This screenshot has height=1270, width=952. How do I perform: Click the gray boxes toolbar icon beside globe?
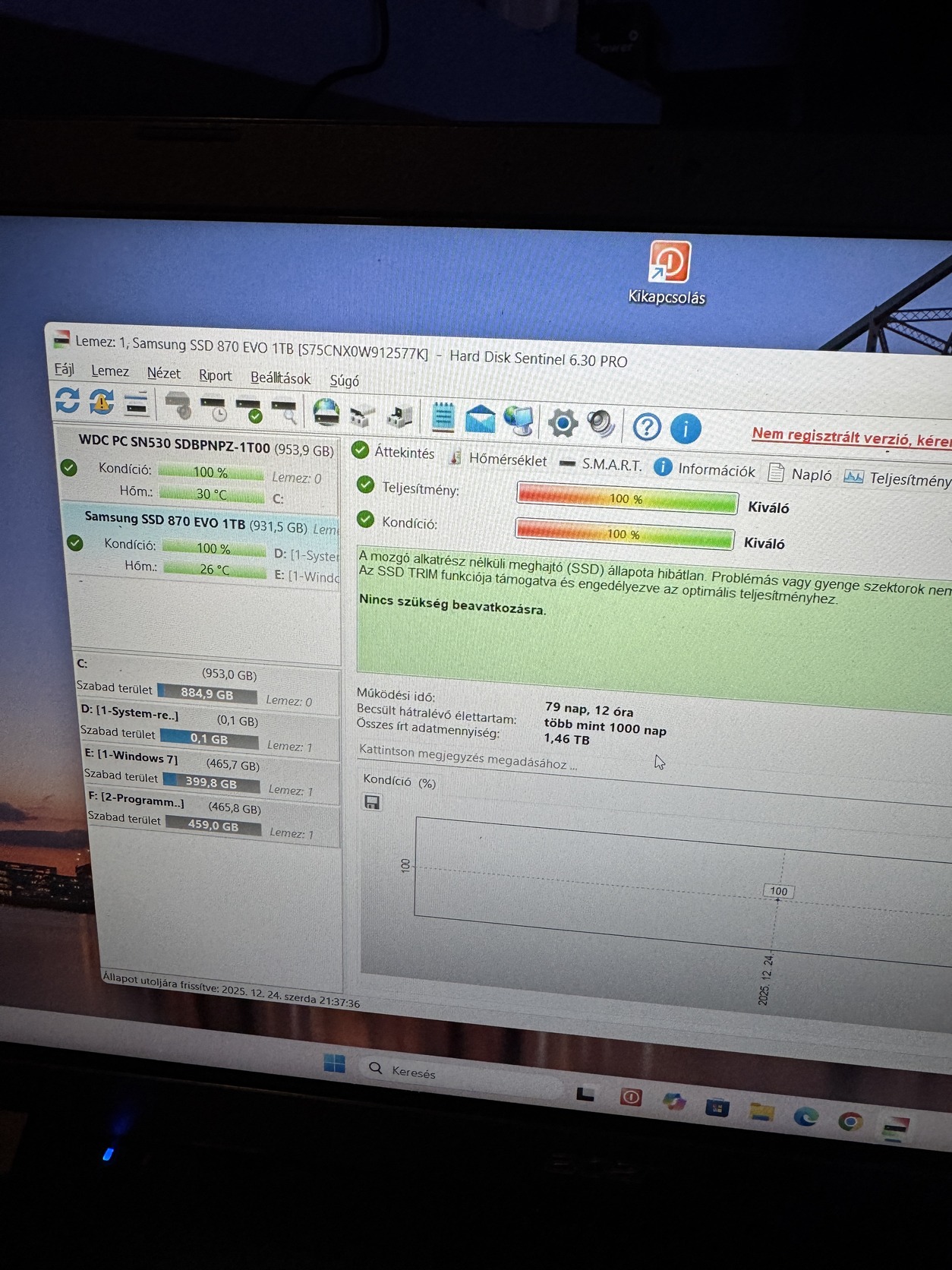tap(363, 415)
